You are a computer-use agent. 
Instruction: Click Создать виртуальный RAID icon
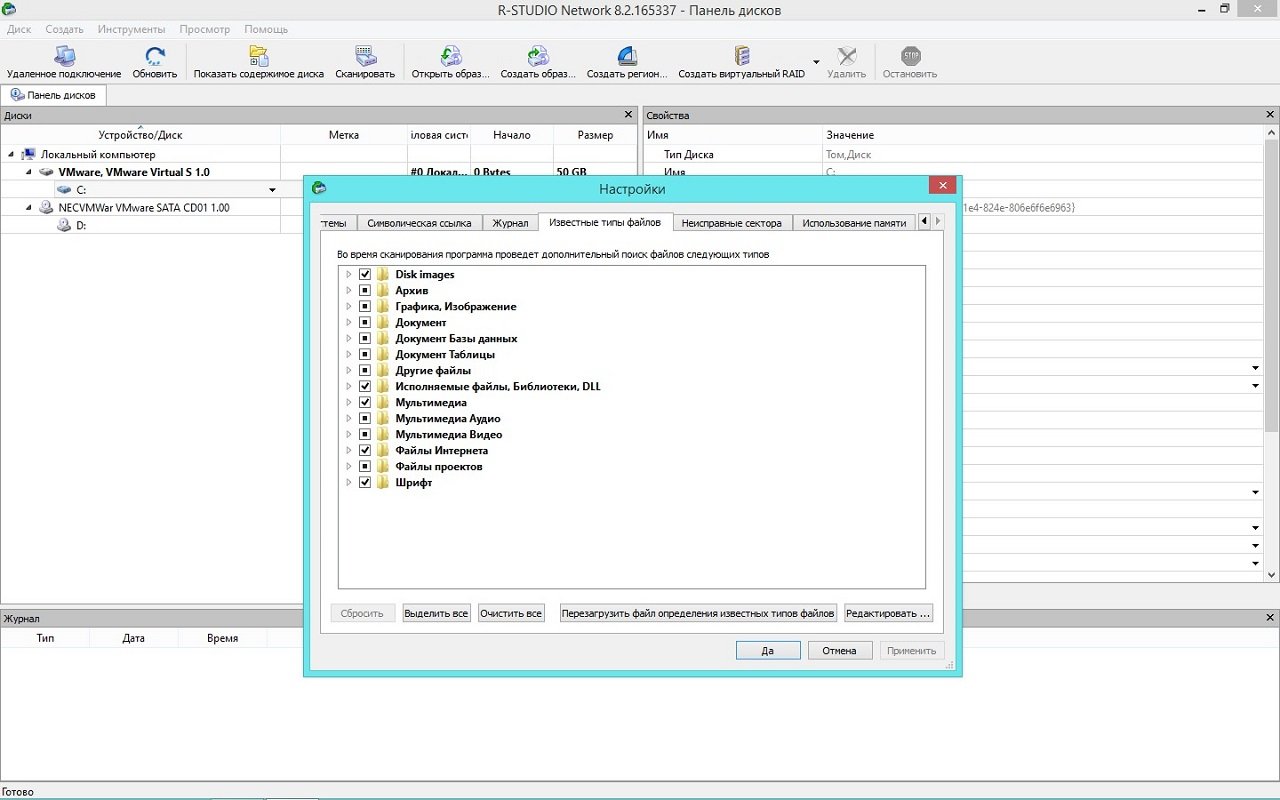741,57
